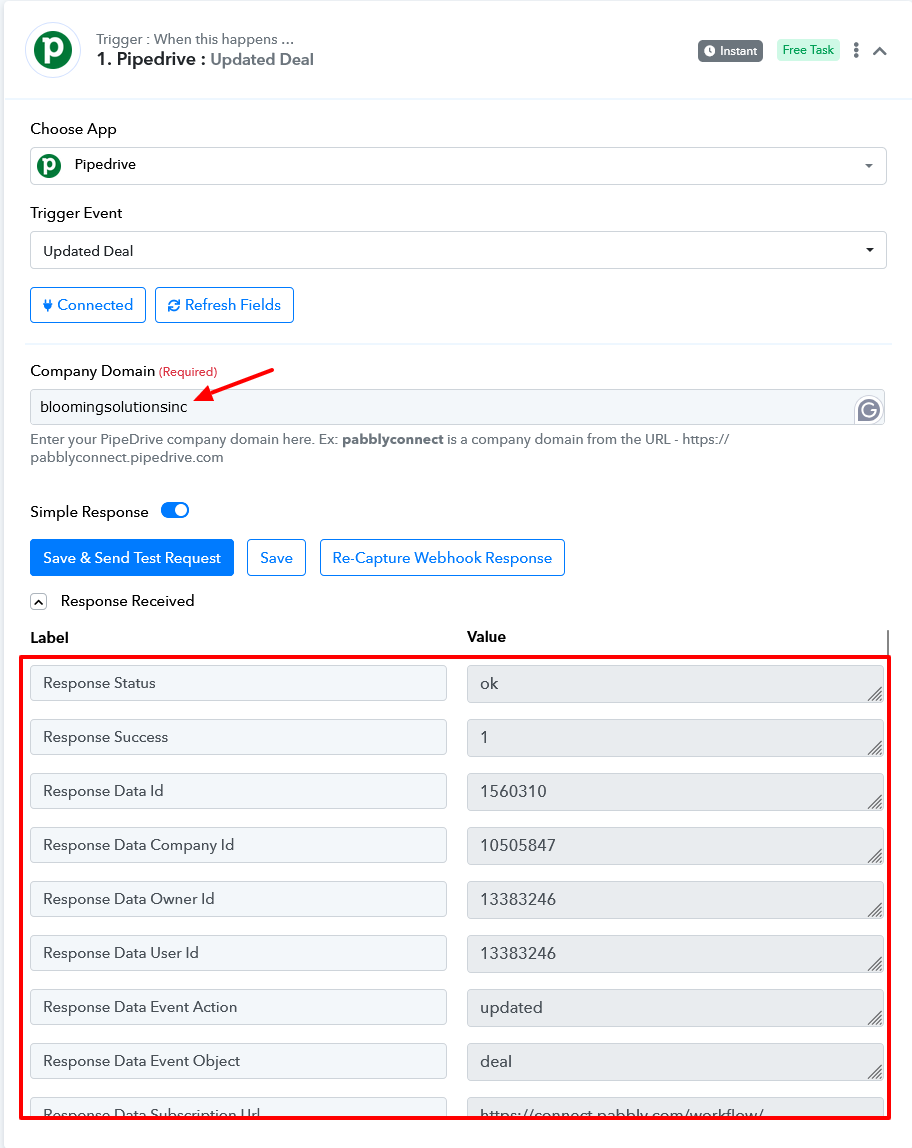This screenshot has height=1148, width=912.
Task: Click the Grammarly icon in the domain field
Action: coord(869,410)
